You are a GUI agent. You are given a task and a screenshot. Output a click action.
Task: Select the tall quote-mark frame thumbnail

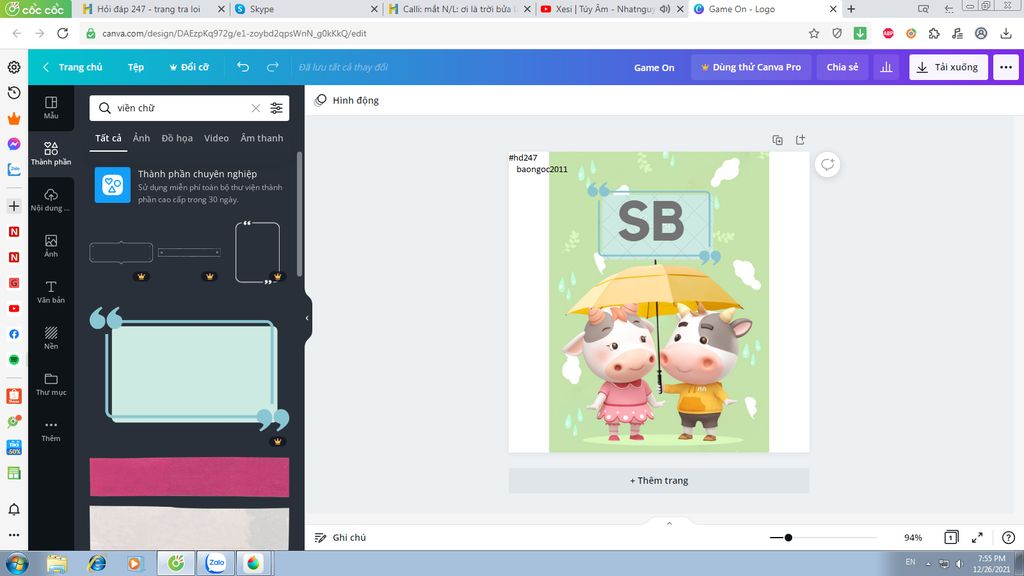click(258, 253)
